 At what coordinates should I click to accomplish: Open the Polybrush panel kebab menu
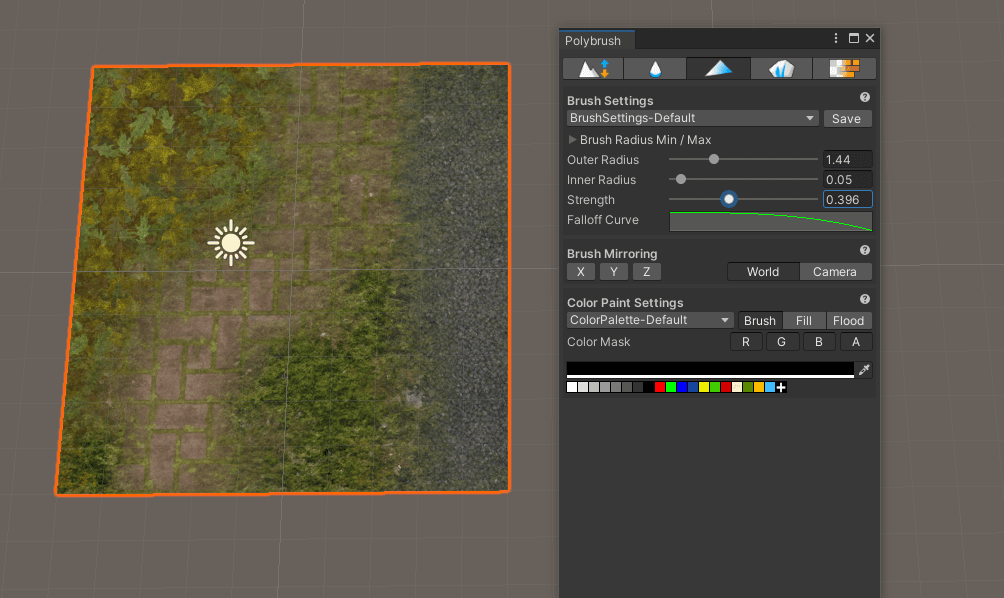click(836, 38)
